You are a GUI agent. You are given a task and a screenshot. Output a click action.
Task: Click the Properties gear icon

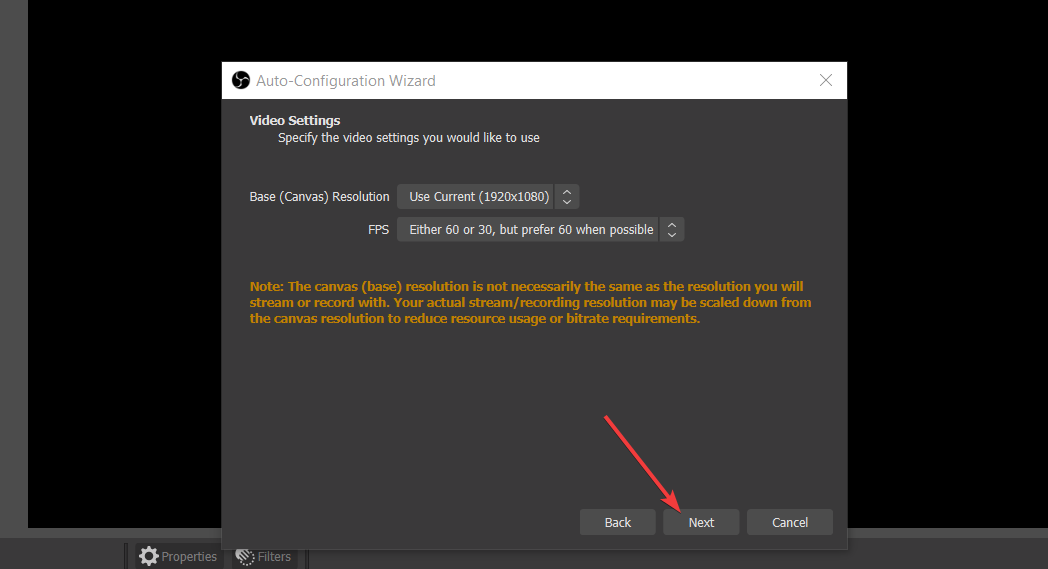[x=149, y=556]
